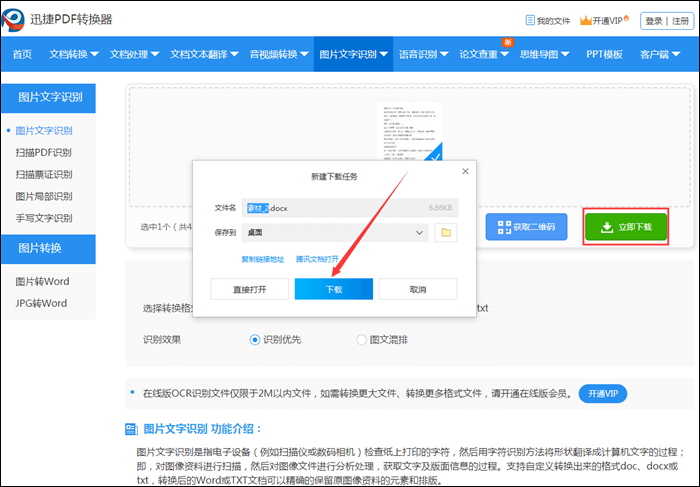
Task: Open JPG转Word in sidebar
Action: [x=41, y=304]
